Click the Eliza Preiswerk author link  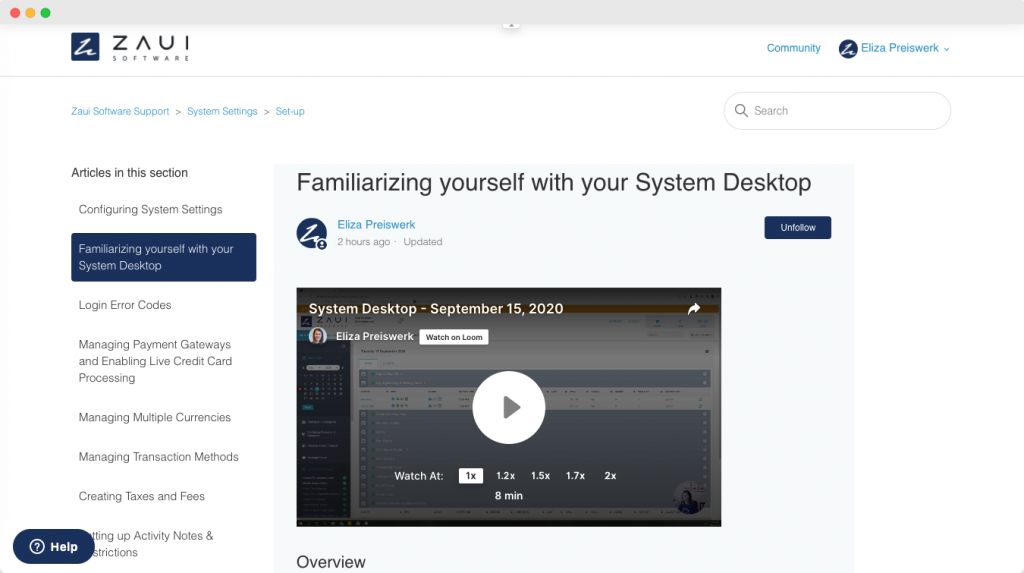pyautogui.click(x=376, y=224)
